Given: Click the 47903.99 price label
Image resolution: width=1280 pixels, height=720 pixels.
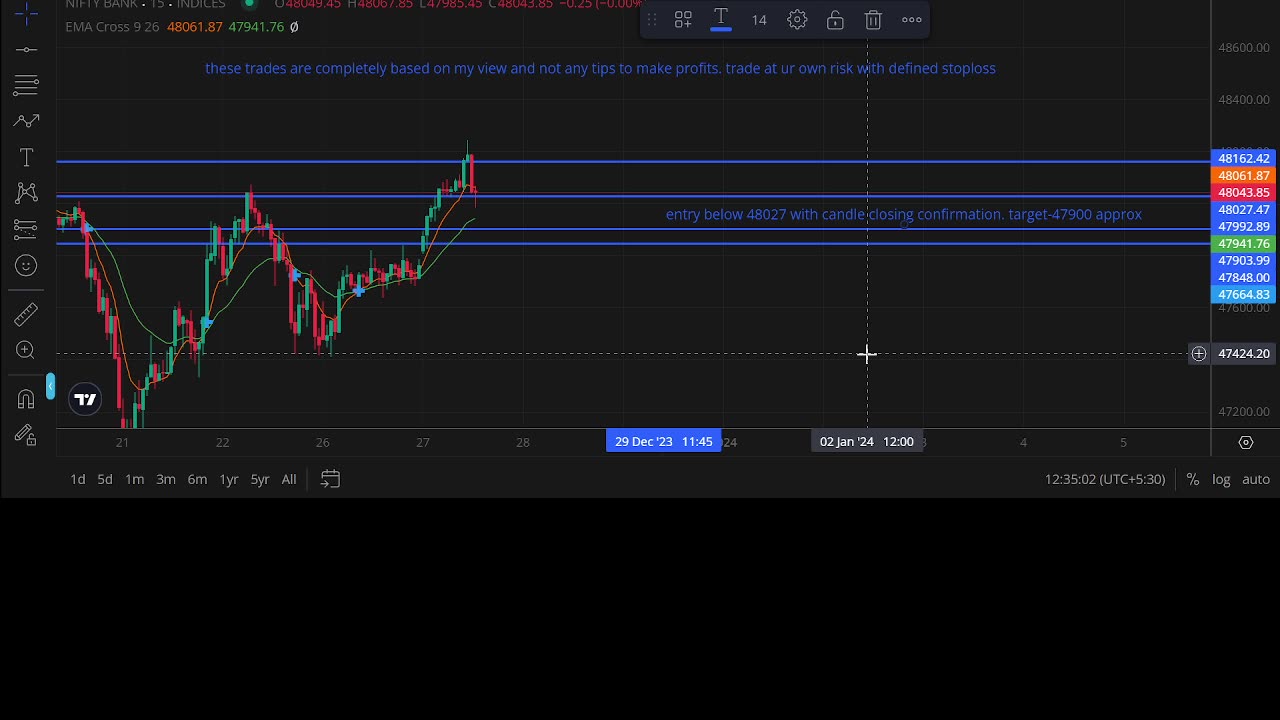Looking at the screenshot, I should [x=1243, y=261].
